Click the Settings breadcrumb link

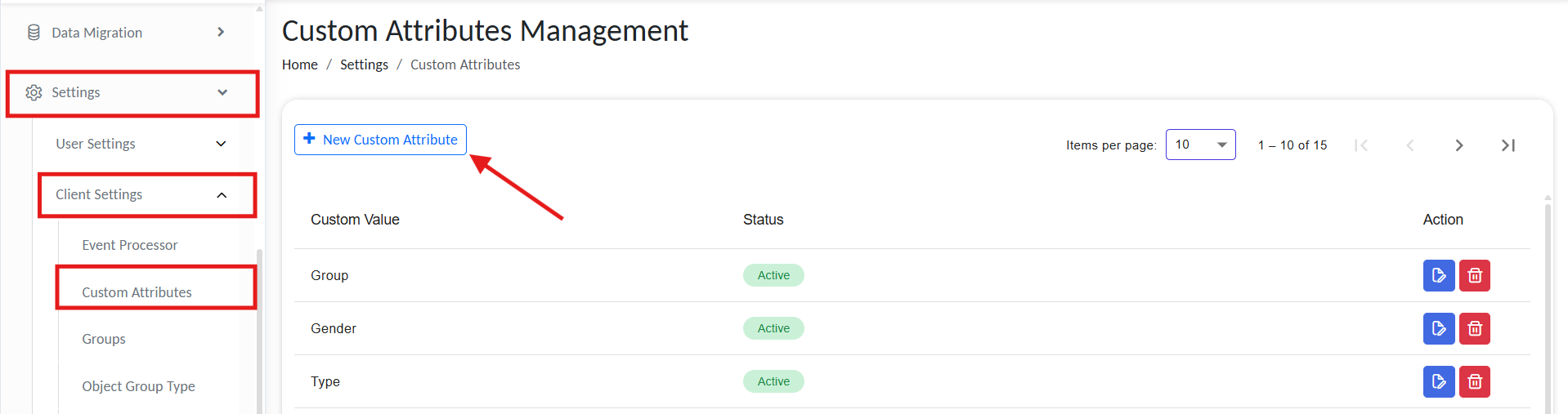point(364,65)
